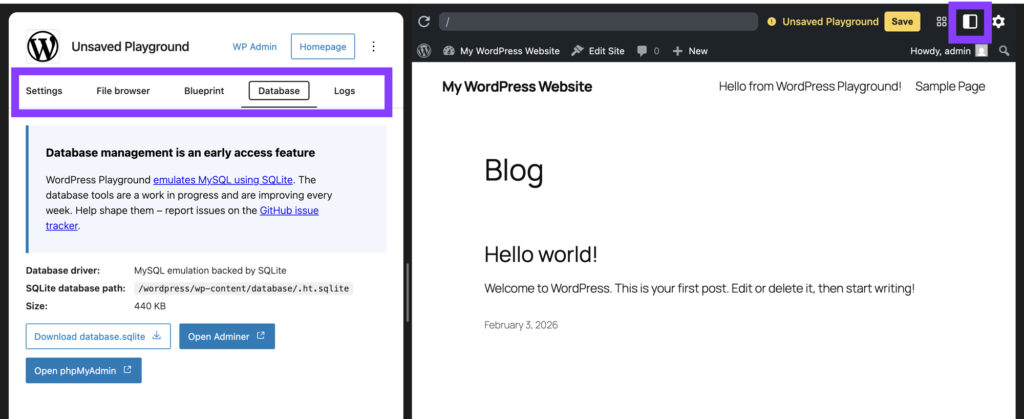Image resolution: width=1024 pixels, height=419 pixels.
Task: Switch to the Settings tab
Action: (44, 91)
